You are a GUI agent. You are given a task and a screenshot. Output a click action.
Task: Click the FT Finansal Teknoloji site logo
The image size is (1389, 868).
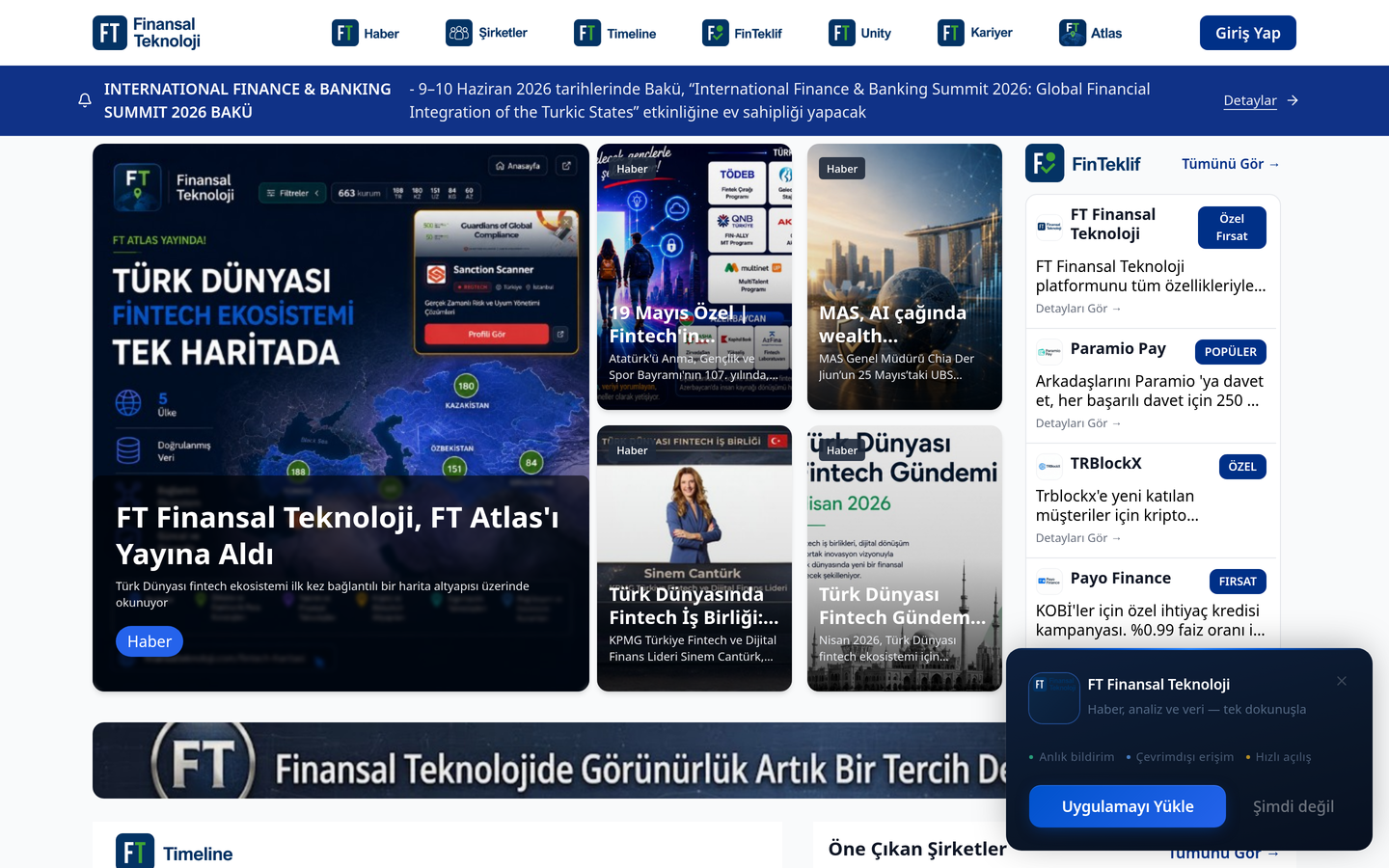coord(147,33)
